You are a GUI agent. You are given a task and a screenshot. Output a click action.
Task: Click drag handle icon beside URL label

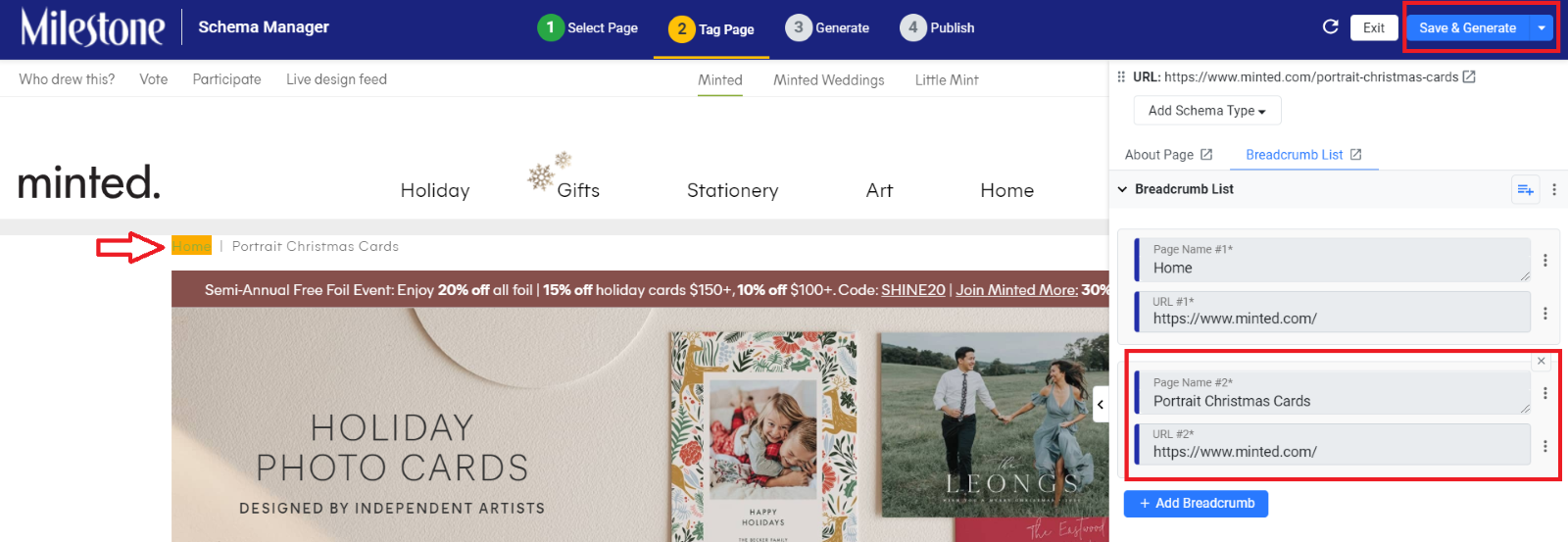pos(1121,76)
